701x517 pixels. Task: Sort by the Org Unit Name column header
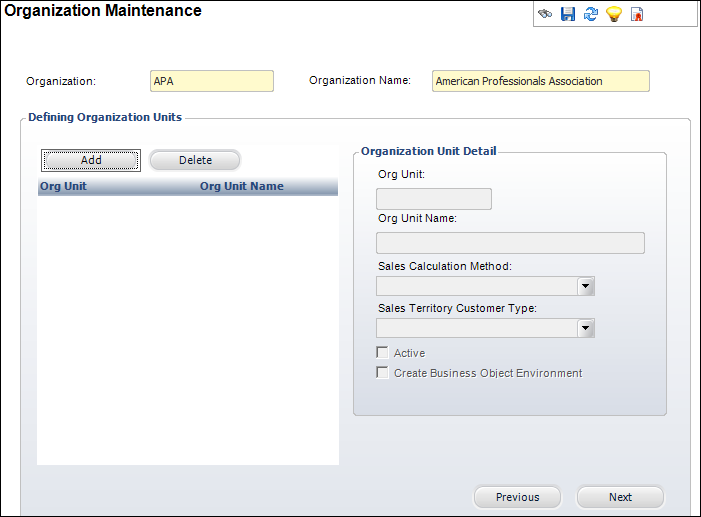[x=241, y=186]
